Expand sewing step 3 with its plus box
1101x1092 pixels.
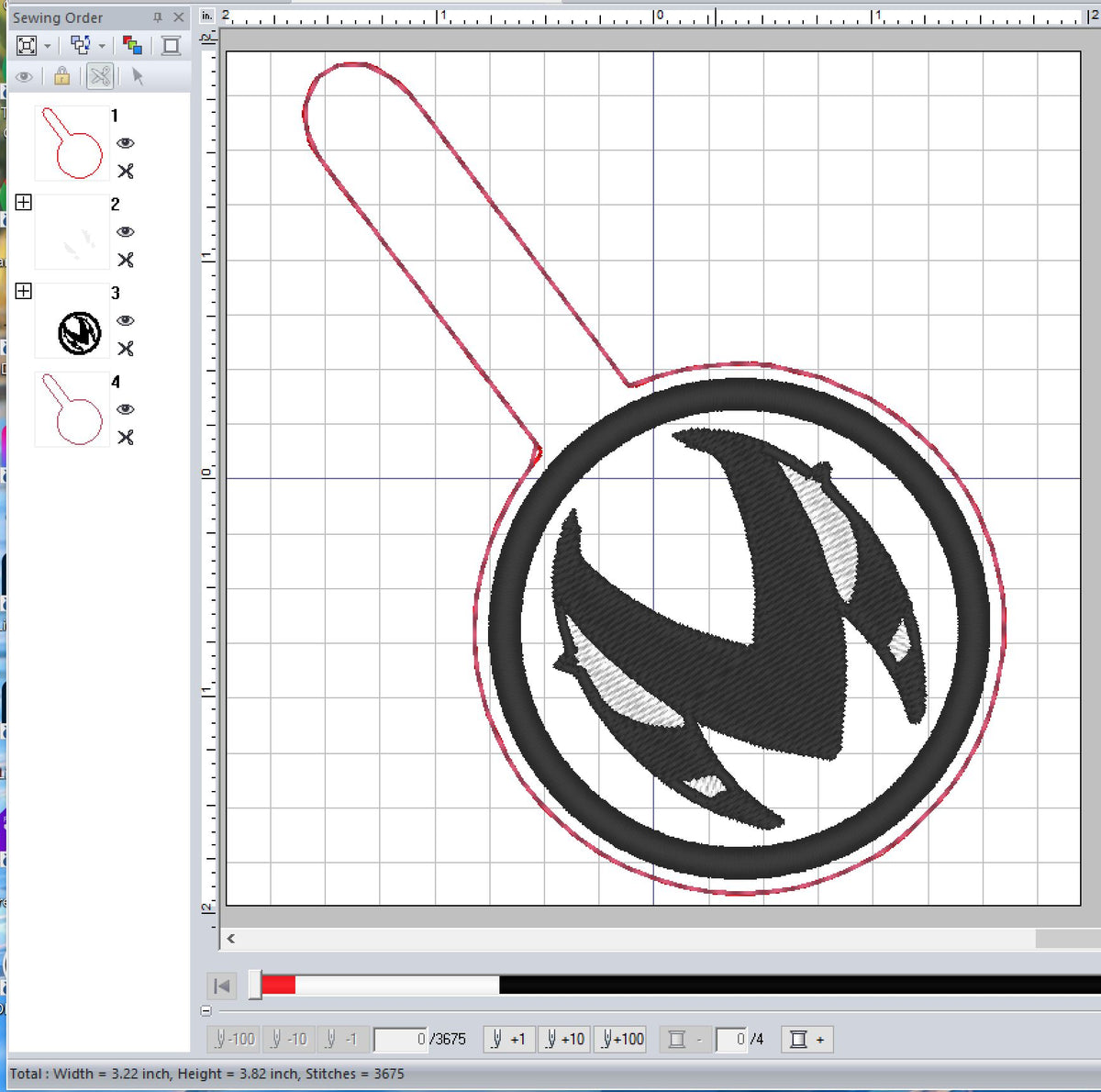tap(24, 291)
